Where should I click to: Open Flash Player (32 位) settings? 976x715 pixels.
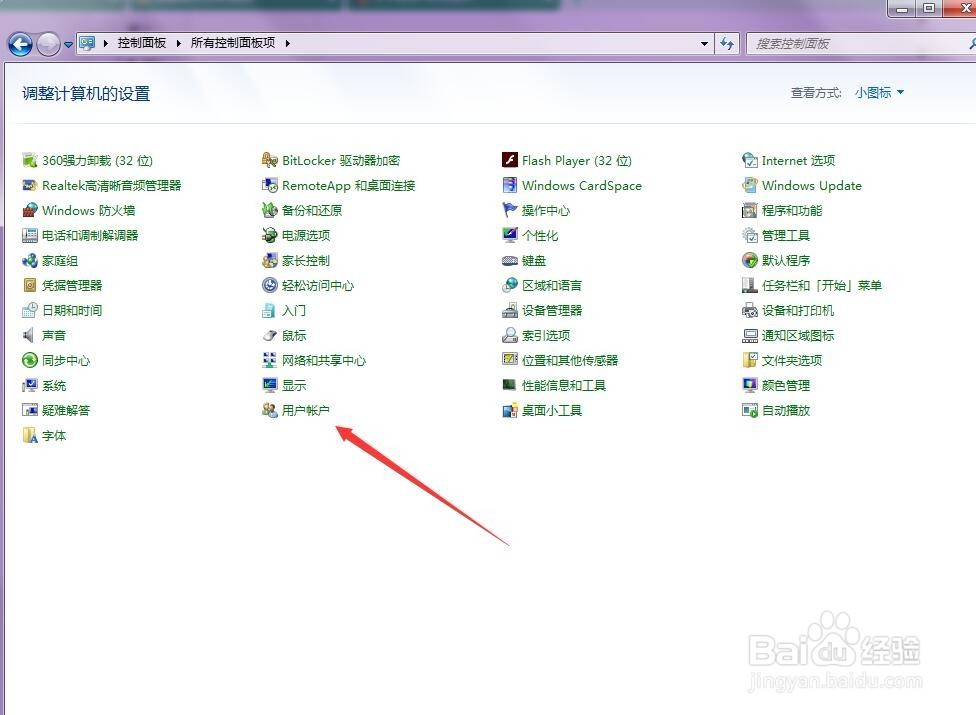click(x=571, y=160)
